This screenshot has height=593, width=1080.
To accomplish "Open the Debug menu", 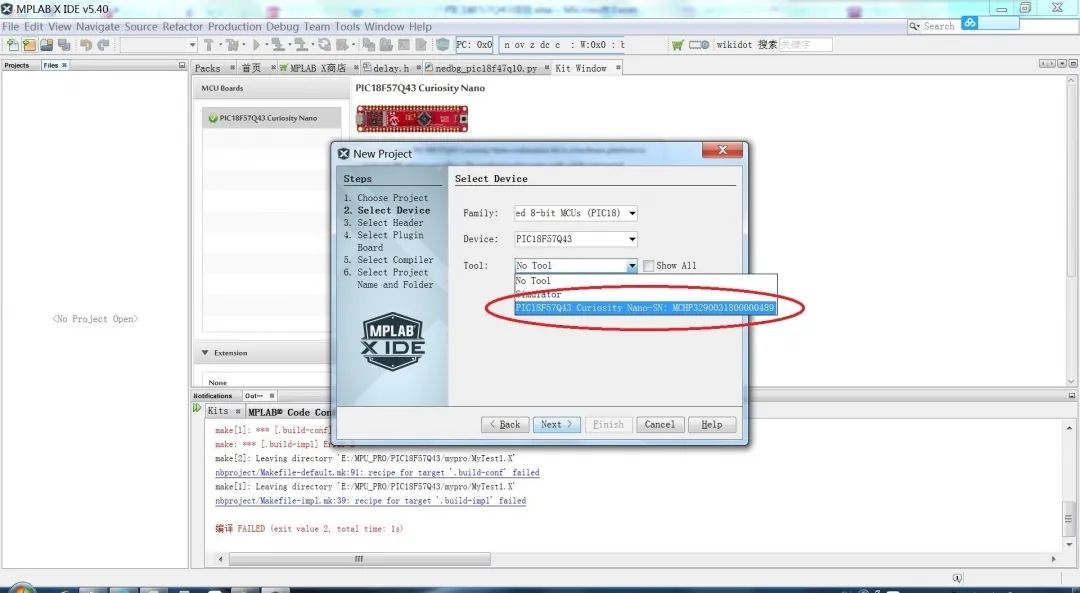I will coord(282,27).
